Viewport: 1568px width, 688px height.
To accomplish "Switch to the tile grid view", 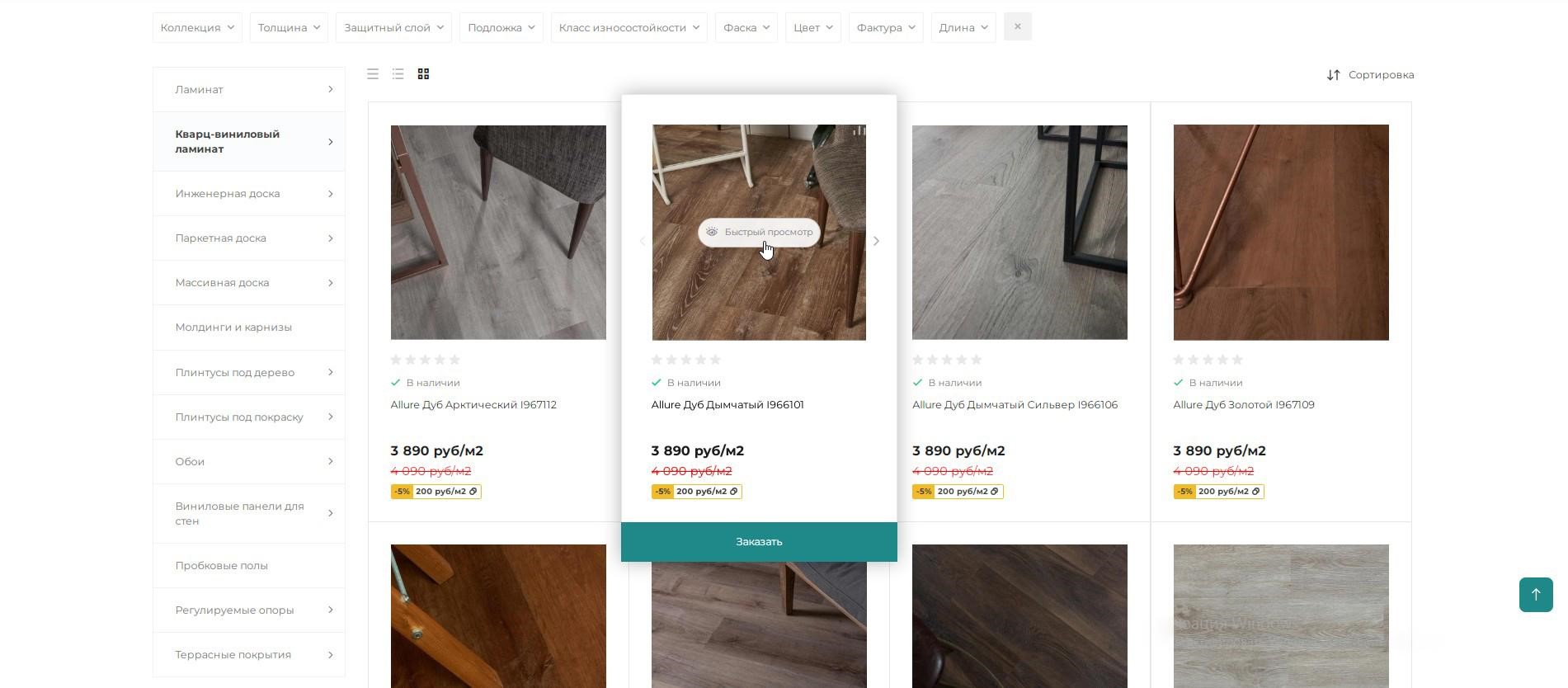I will (423, 74).
